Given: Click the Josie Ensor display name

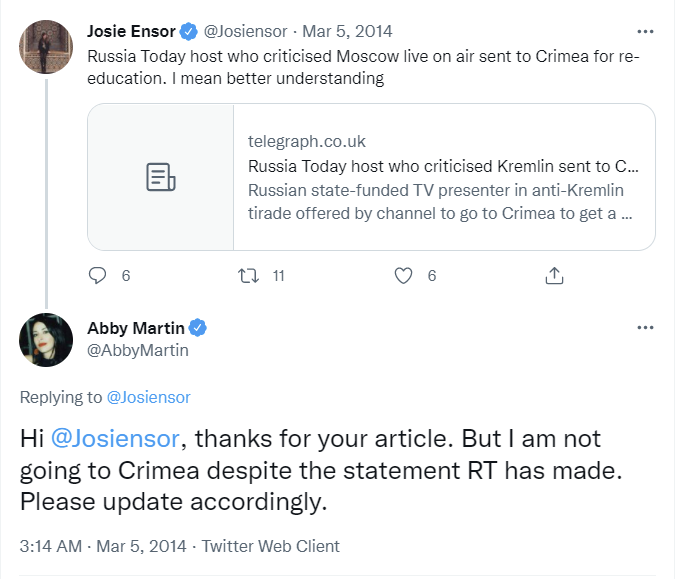Looking at the screenshot, I should click(130, 30).
